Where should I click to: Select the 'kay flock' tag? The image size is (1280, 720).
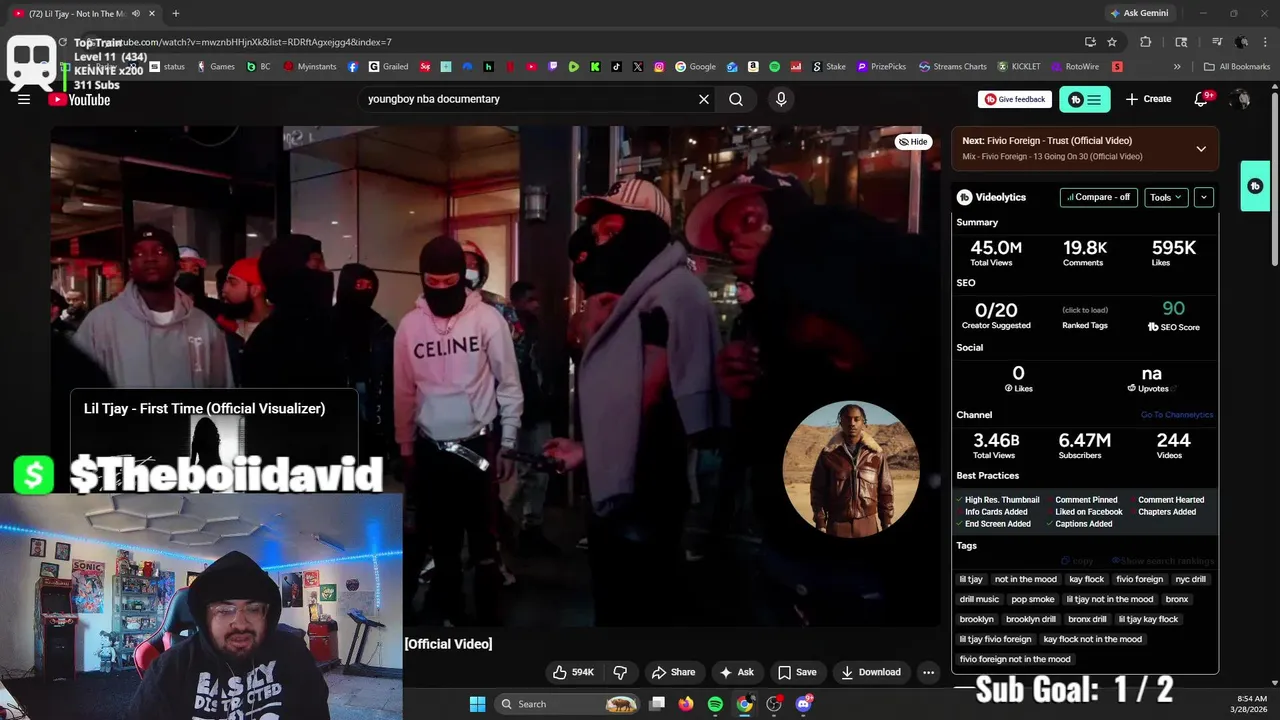point(1086,579)
